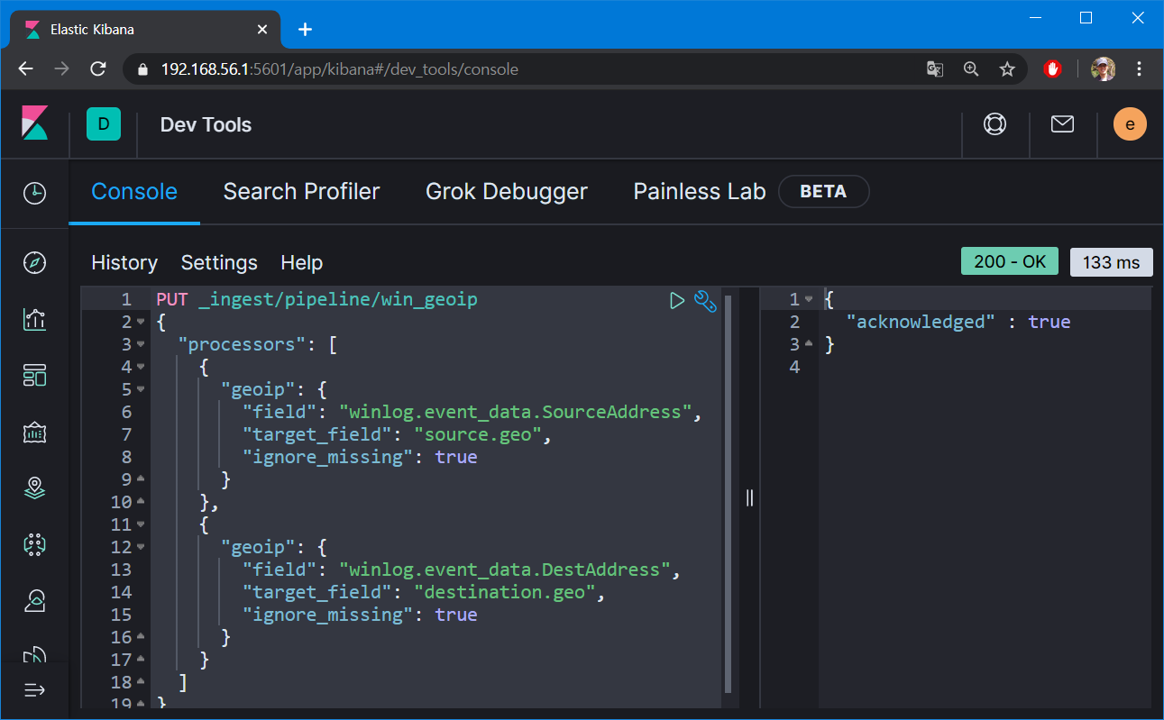Open the newsfeed mail icon
This screenshot has height=720, width=1164.
point(1062,124)
